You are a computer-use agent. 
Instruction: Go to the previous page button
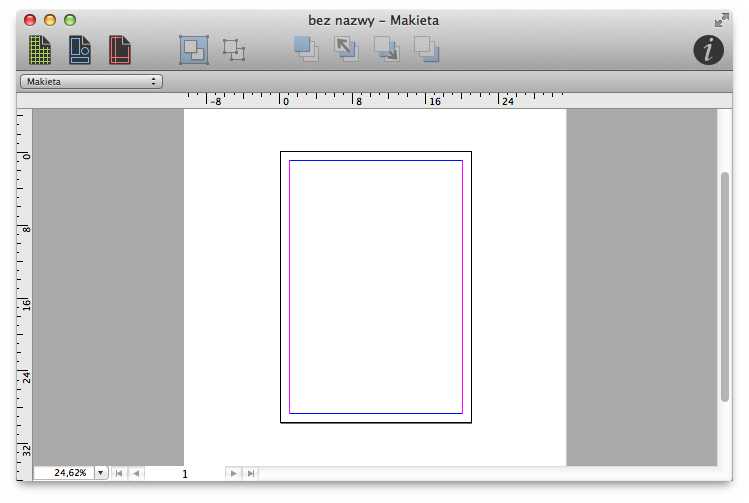pyautogui.click(x=136, y=473)
